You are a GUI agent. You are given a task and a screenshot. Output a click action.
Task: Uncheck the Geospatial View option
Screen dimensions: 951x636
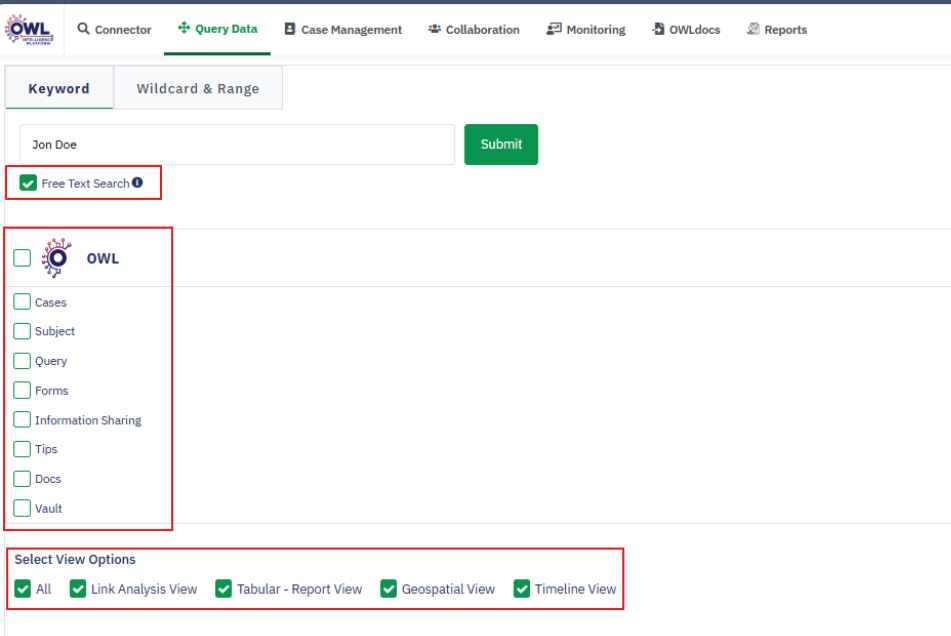tap(388, 589)
